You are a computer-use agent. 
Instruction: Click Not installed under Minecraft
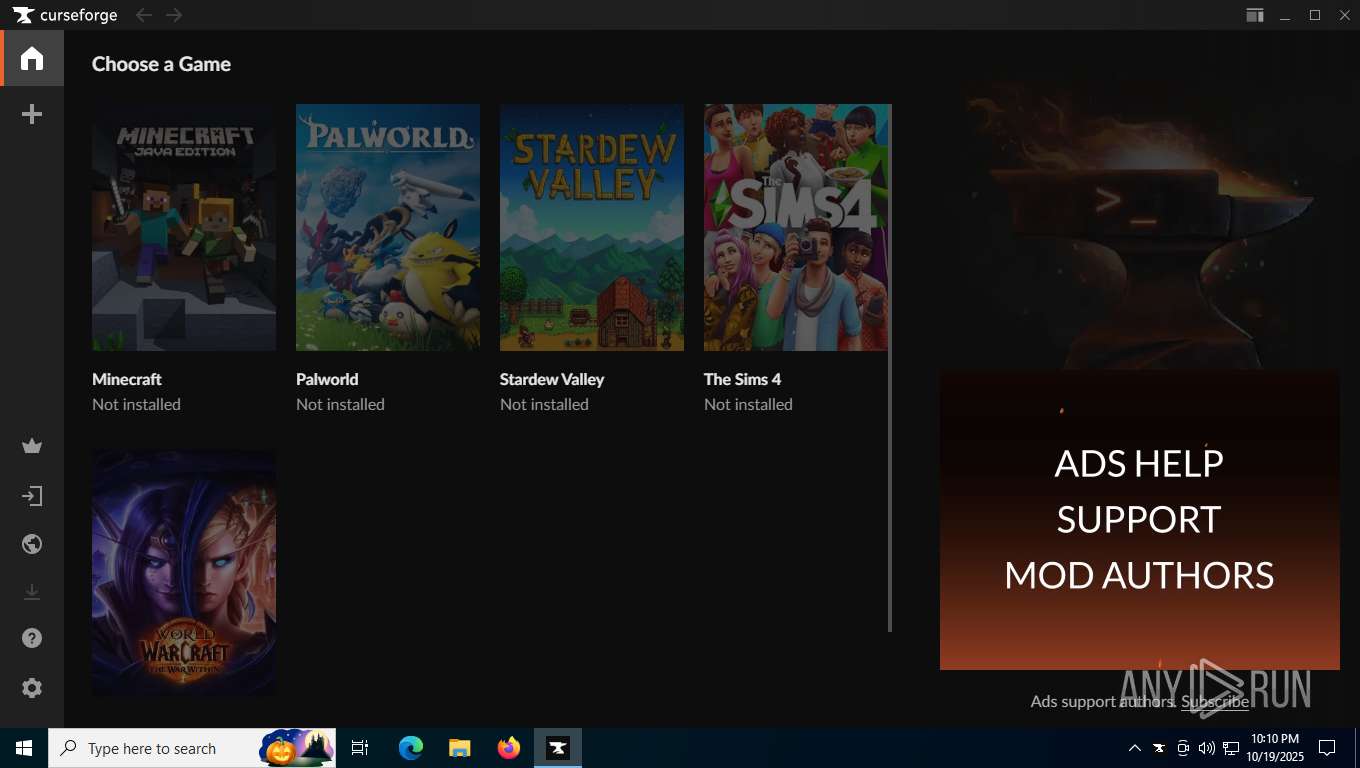click(x=136, y=404)
